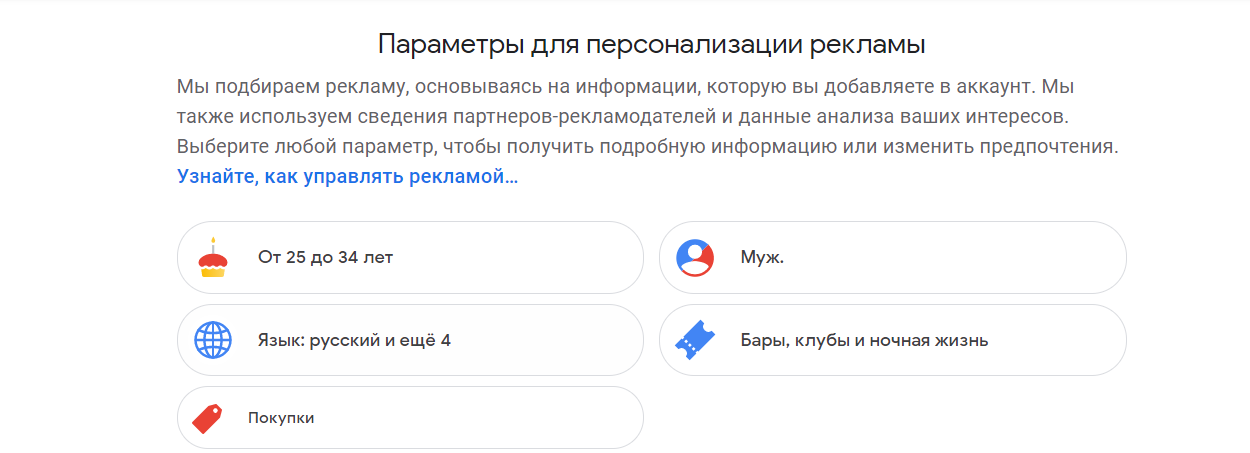Click the 'Бары, клубы и ночная жизнь' text
1250x453 pixels.
(864, 341)
